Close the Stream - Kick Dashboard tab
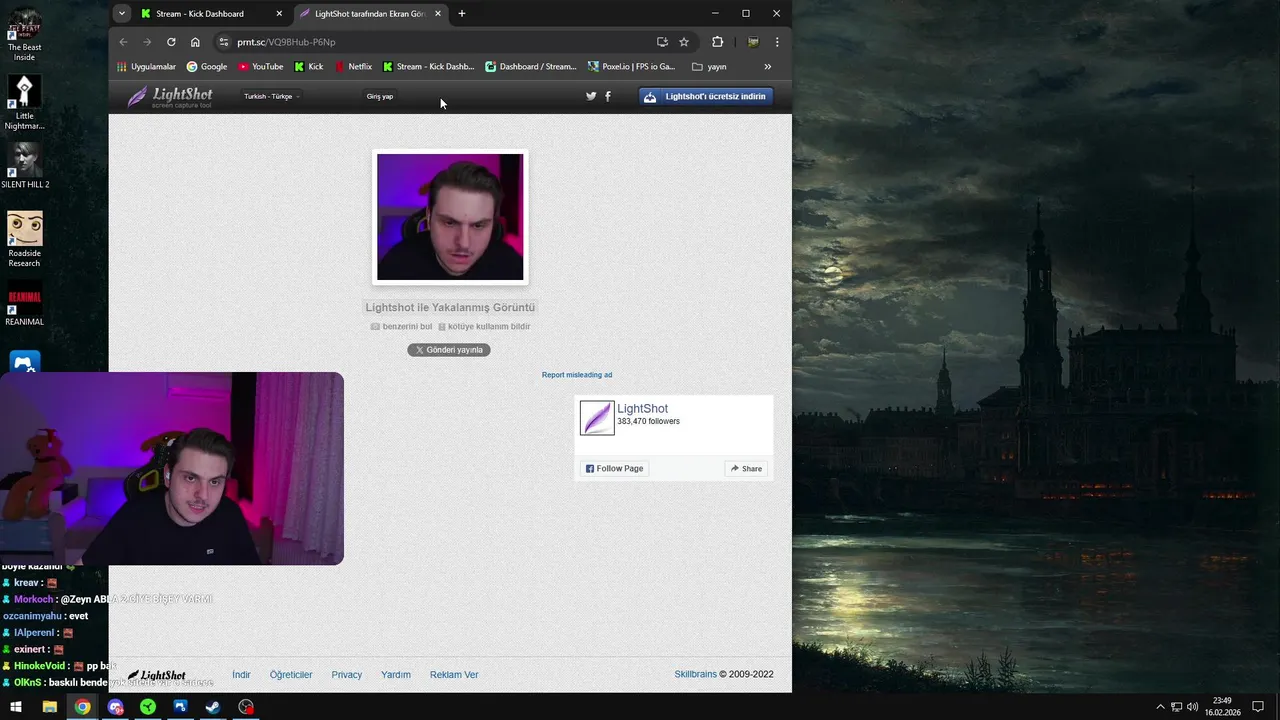1280x720 pixels. click(x=279, y=14)
